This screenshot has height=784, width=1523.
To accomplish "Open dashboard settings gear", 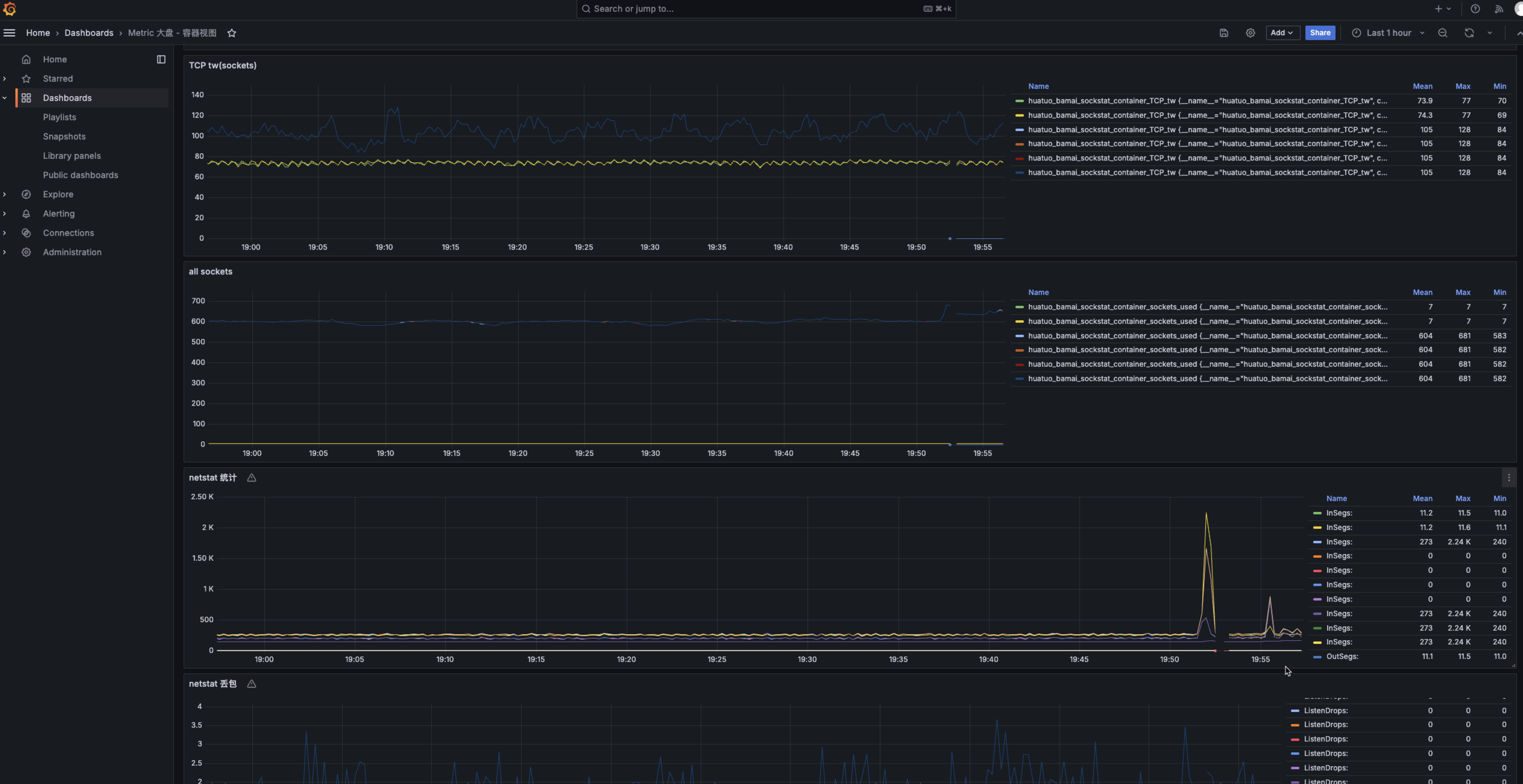I will pos(1251,33).
